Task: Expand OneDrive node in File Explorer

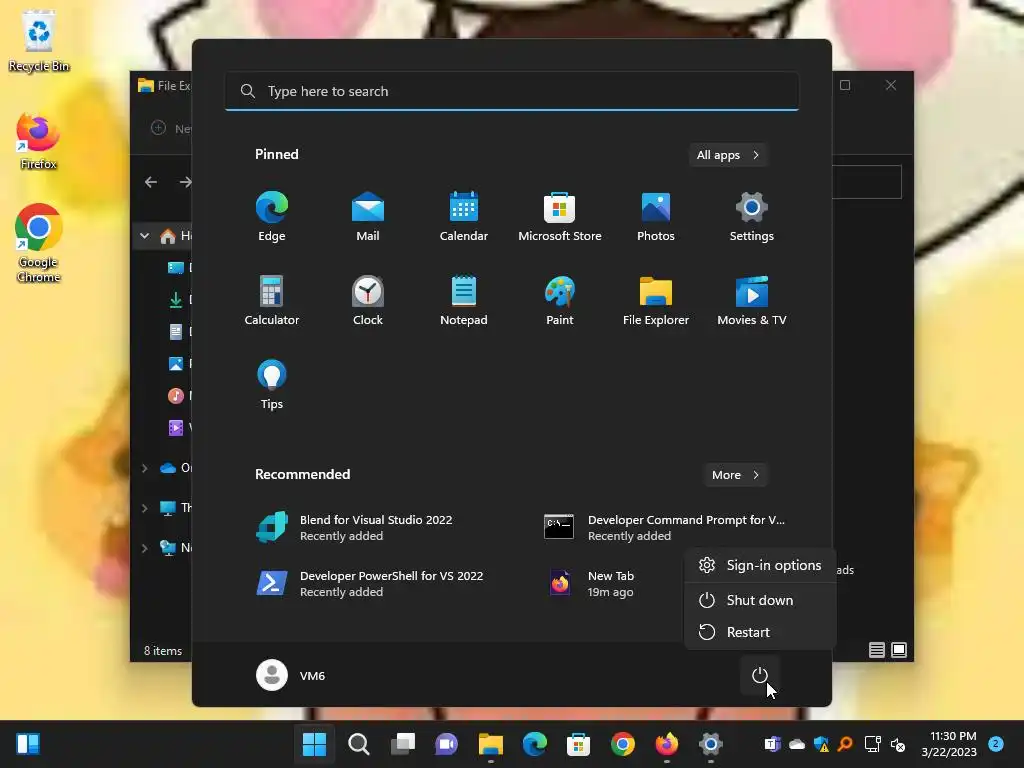Action: (144, 468)
